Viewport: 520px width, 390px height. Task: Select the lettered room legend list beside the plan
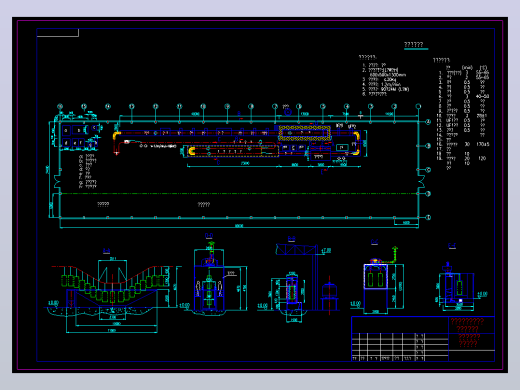pyautogui.click(x=88, y=171)
